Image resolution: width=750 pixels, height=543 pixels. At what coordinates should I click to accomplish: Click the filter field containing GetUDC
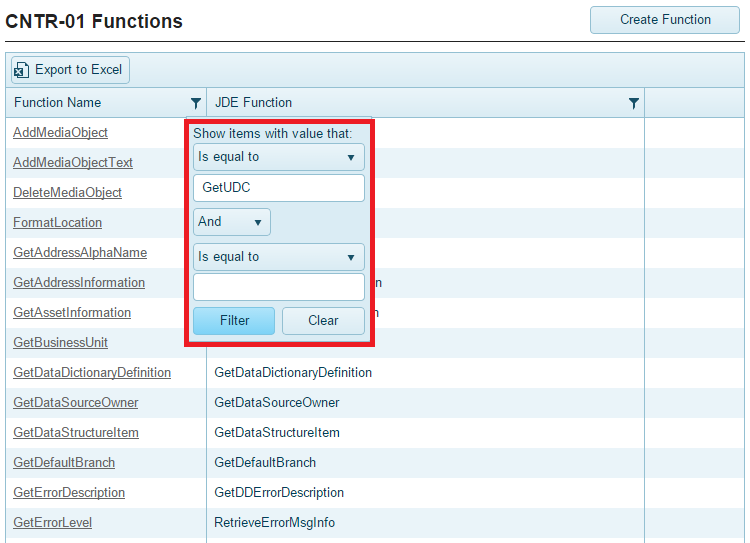[278, 188]
